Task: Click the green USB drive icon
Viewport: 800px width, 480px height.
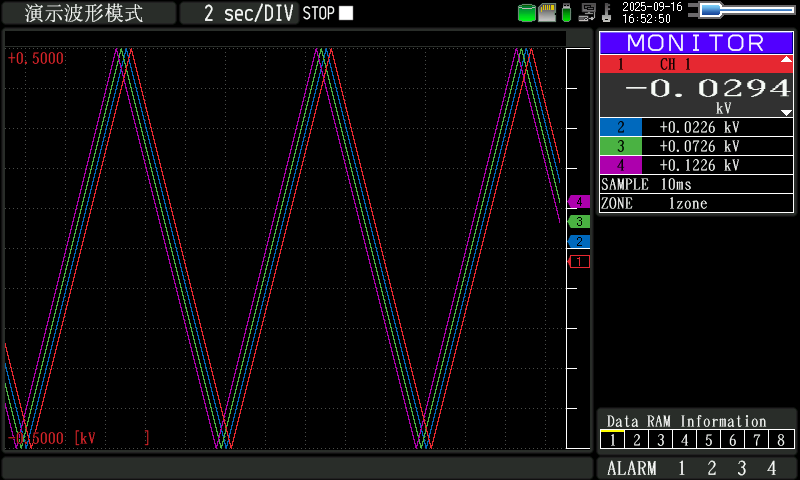Action: [566, 13]
